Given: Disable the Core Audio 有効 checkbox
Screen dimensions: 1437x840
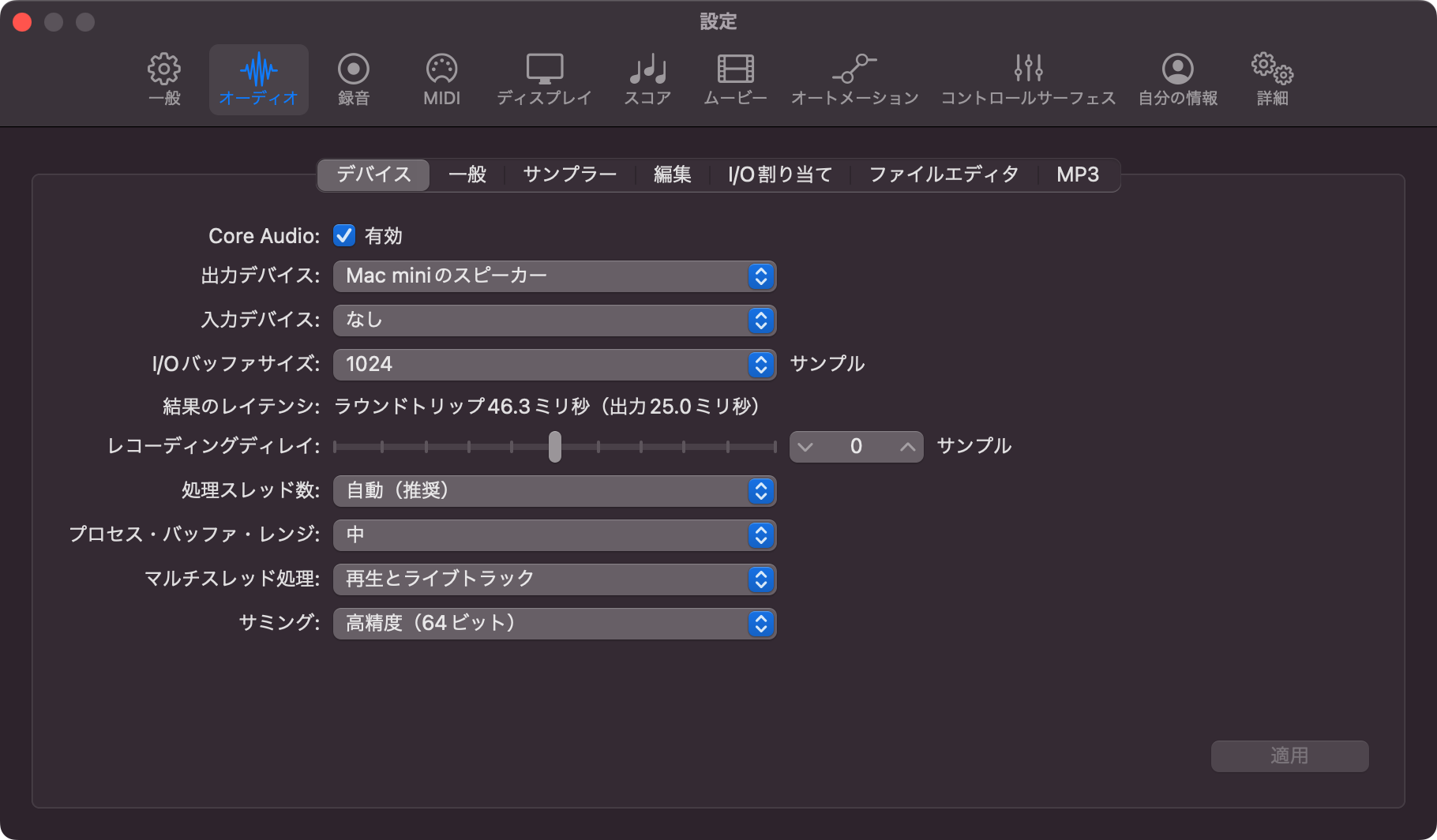Looking at the screenshot, I should pyautogui.click(x=344, y=235).
